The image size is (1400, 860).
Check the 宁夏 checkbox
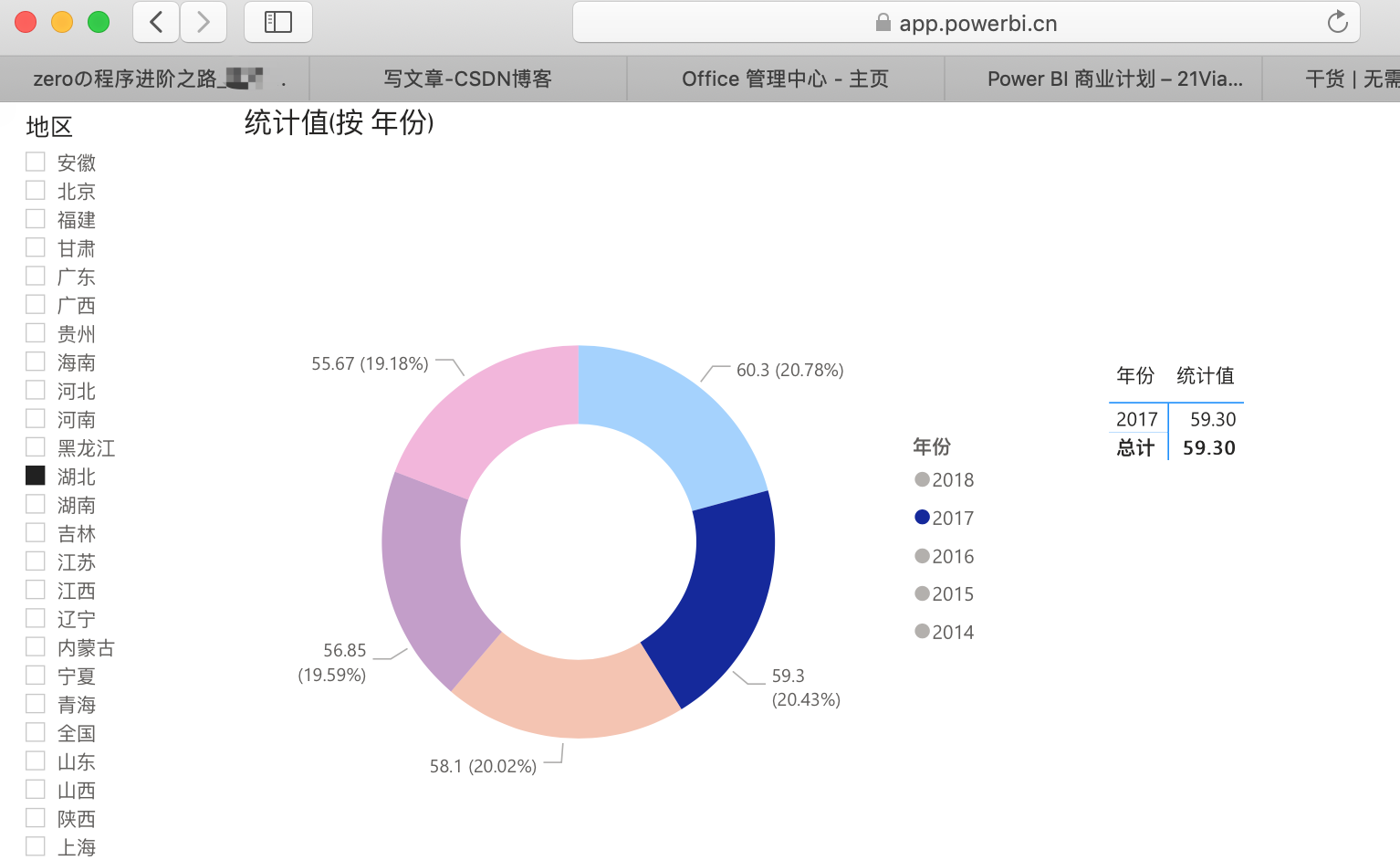tap(36, 675)
